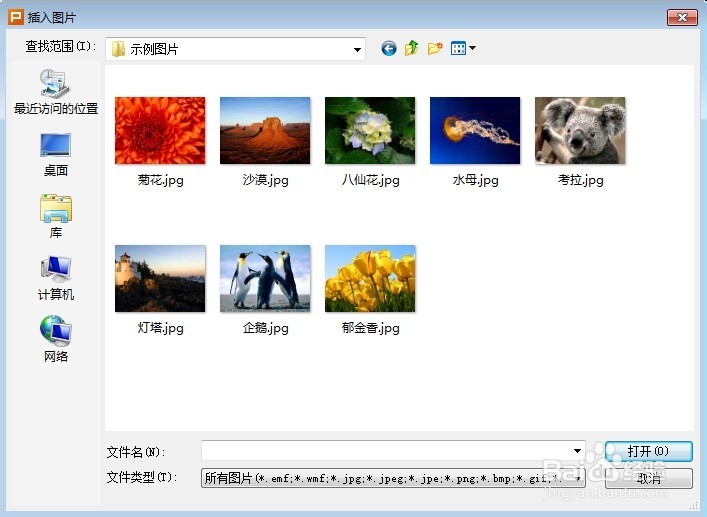Click the 水母.jpg file name
The width and height of the screenshot is (707, 517).
coord(476,180)
